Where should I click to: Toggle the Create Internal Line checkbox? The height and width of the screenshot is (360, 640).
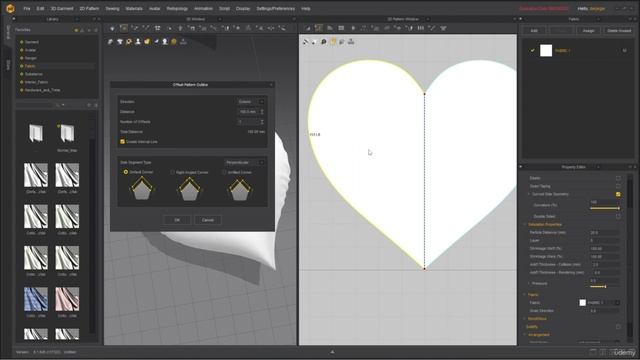[x=122, y=142]
